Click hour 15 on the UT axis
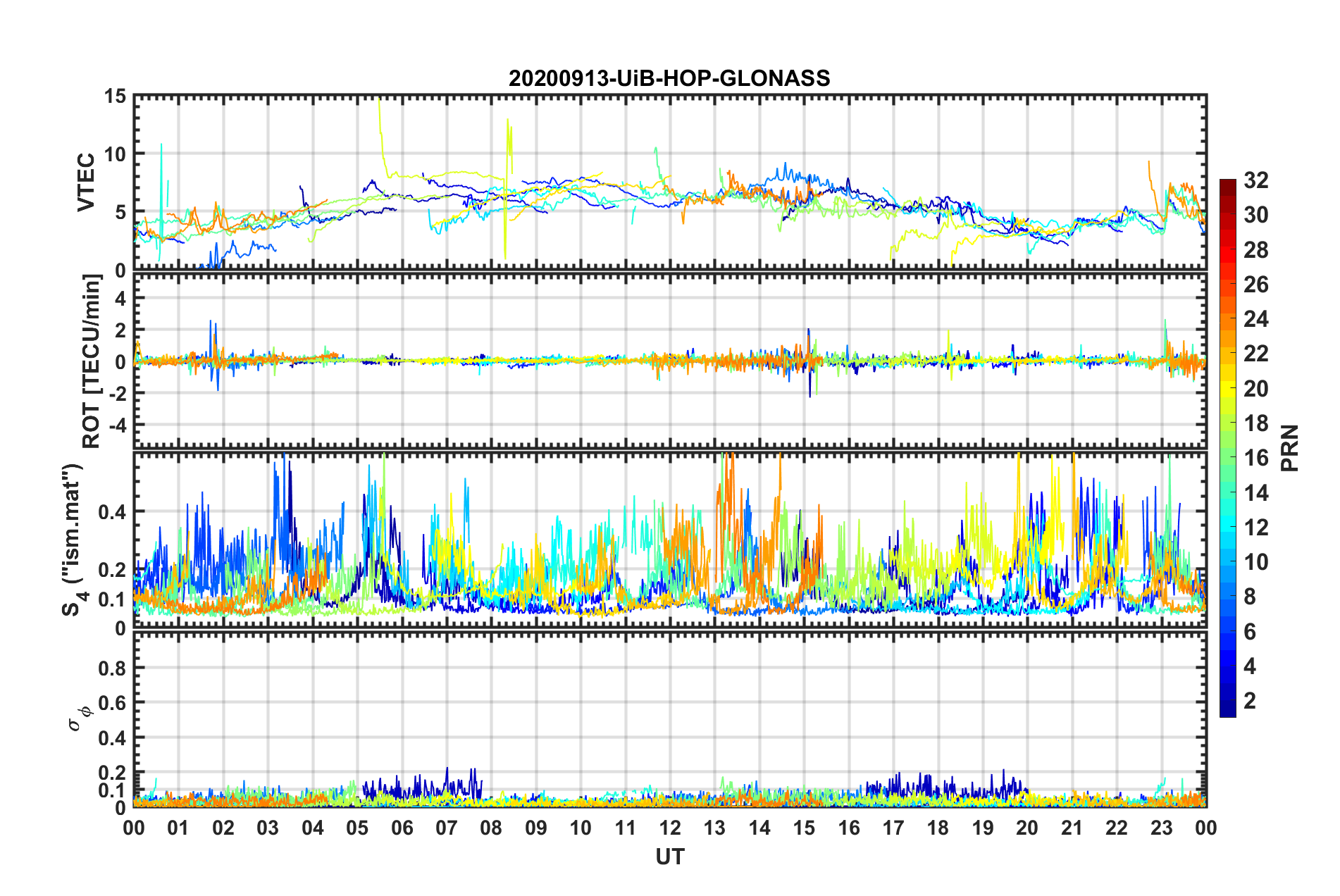Viewport: 1340px width, 896px height. (x=804, y=828)
